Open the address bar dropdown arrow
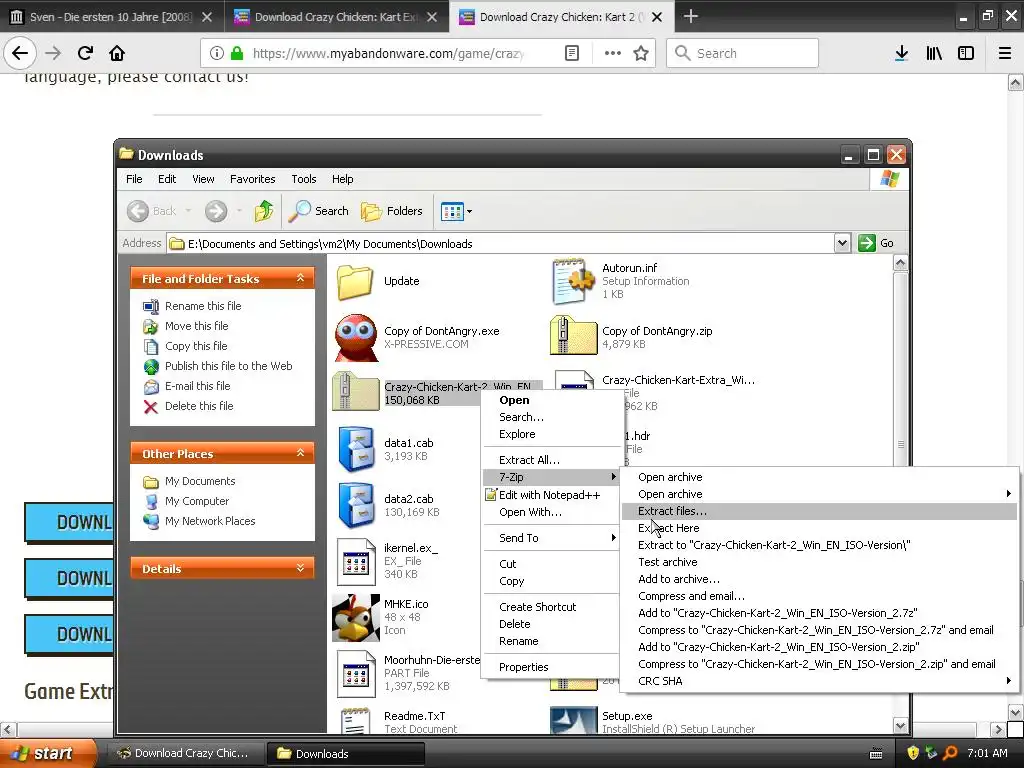The height and width of the screenshot is (768, 1024). [842, 244]
